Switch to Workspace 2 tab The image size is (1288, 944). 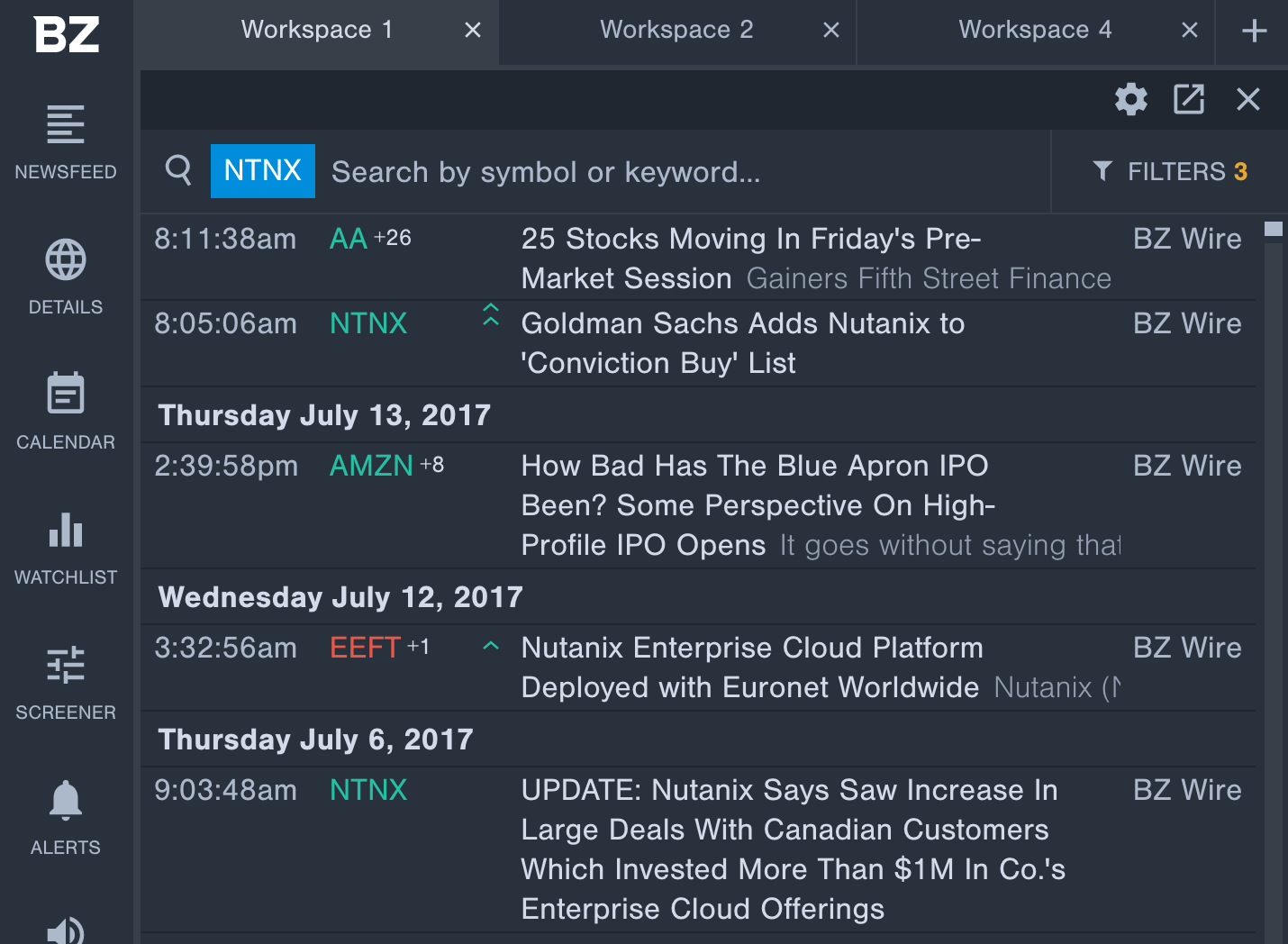[676, 31]
